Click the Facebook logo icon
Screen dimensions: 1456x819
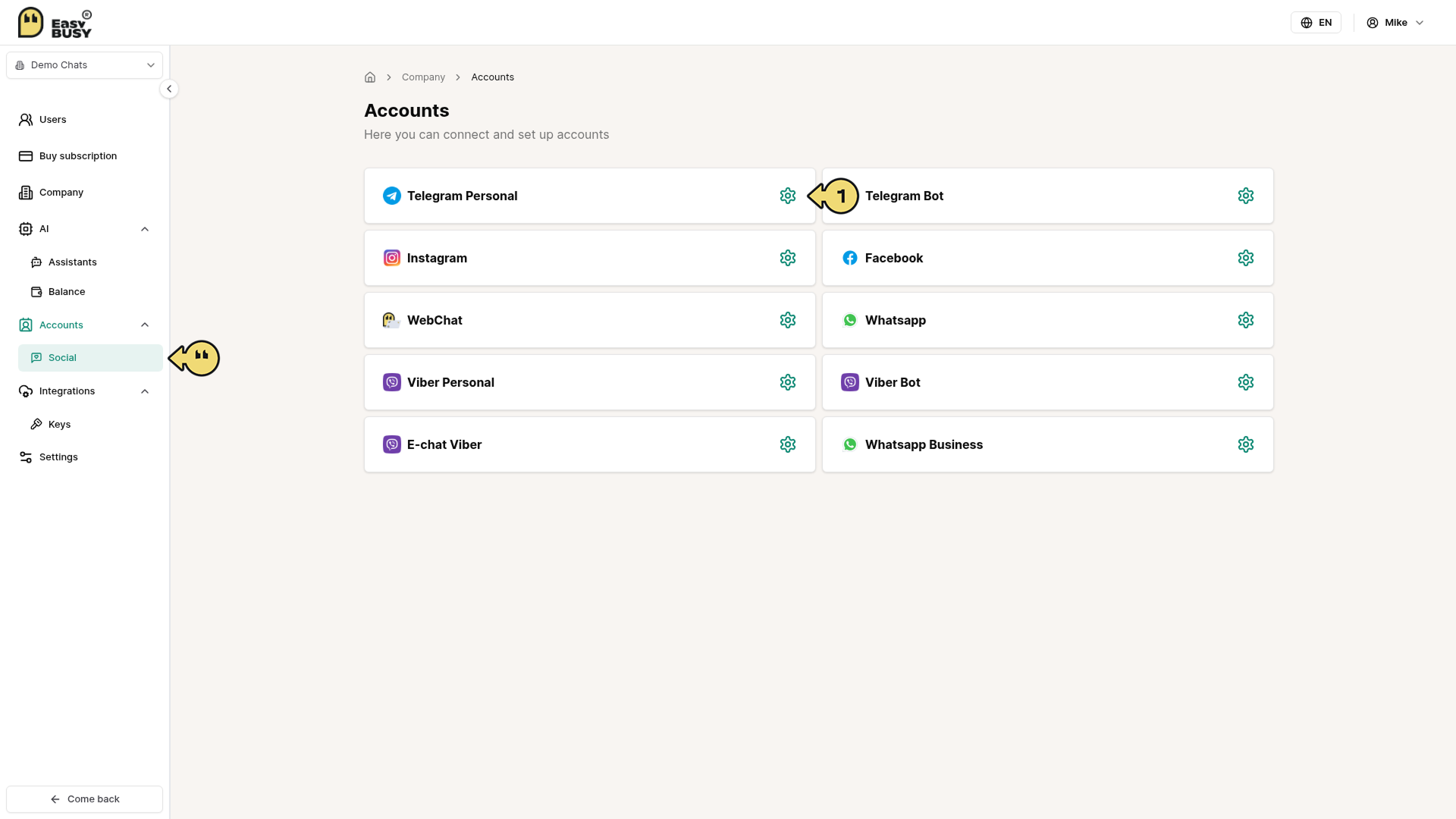click(850, 258)
